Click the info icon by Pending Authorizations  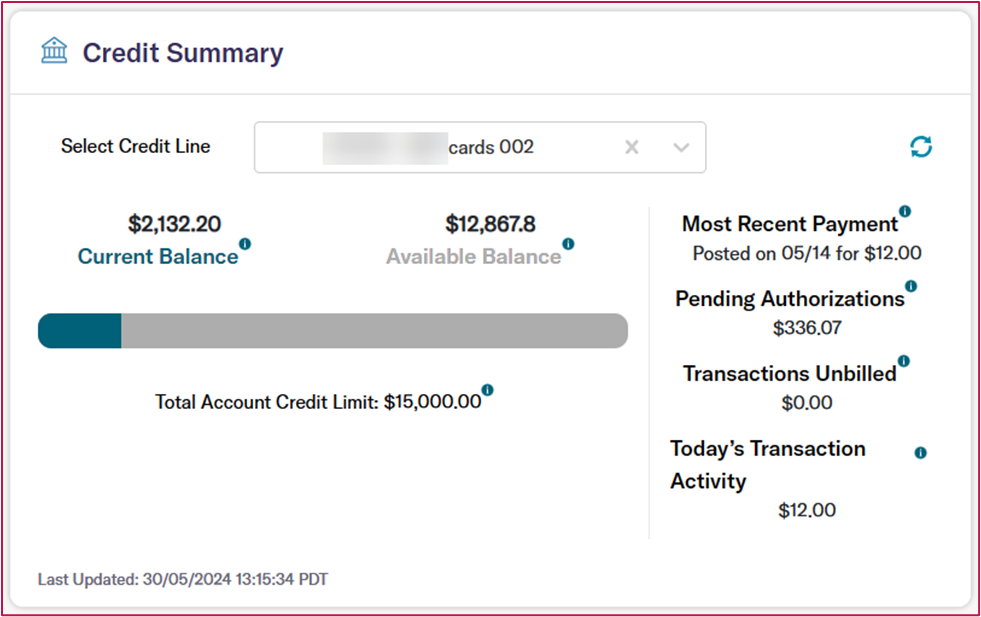pos(910,286)
